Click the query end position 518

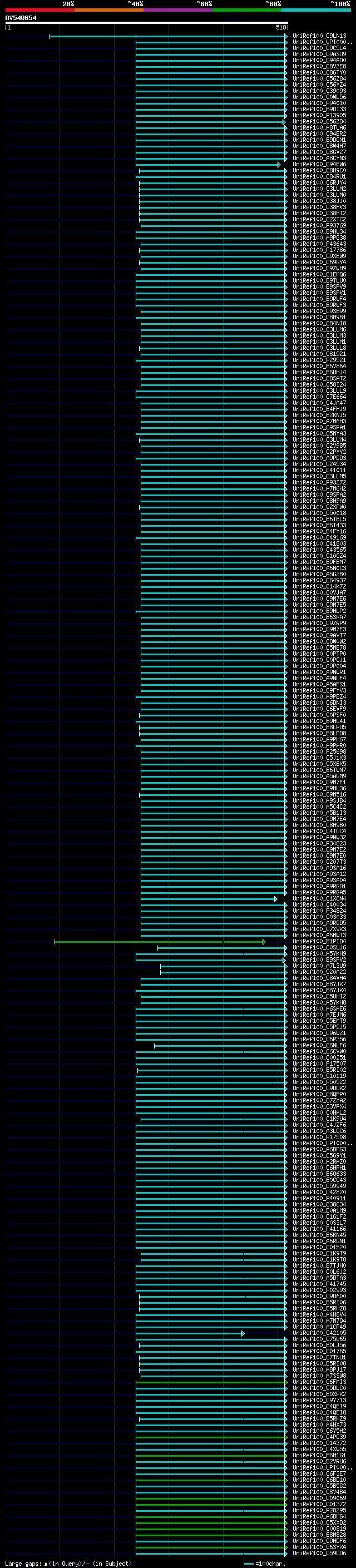pyautogui.click(x=280, y=27)
